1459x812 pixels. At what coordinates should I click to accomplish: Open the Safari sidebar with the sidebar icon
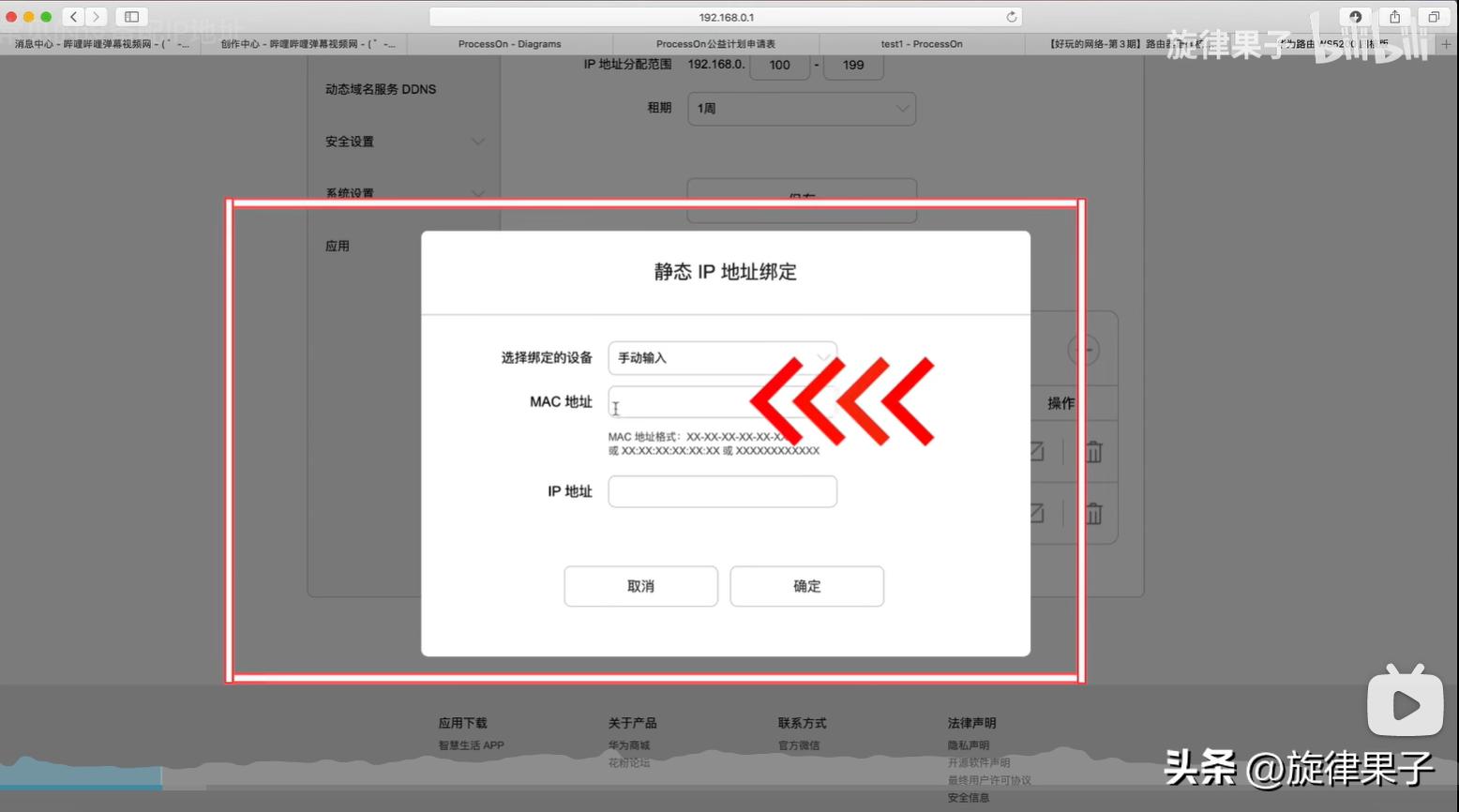coord(130,16)
